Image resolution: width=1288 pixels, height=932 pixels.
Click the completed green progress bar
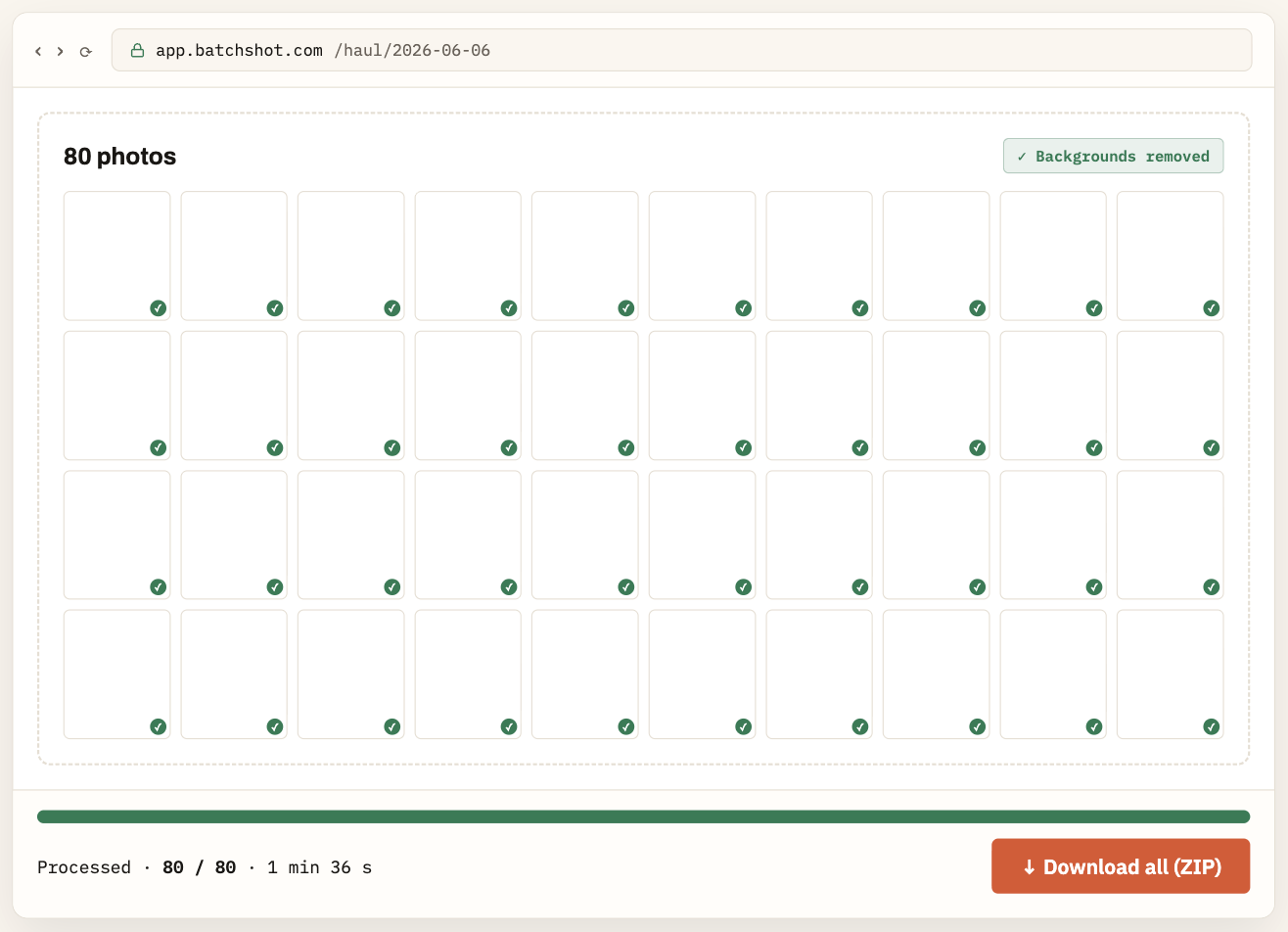(x=643, y=816)
